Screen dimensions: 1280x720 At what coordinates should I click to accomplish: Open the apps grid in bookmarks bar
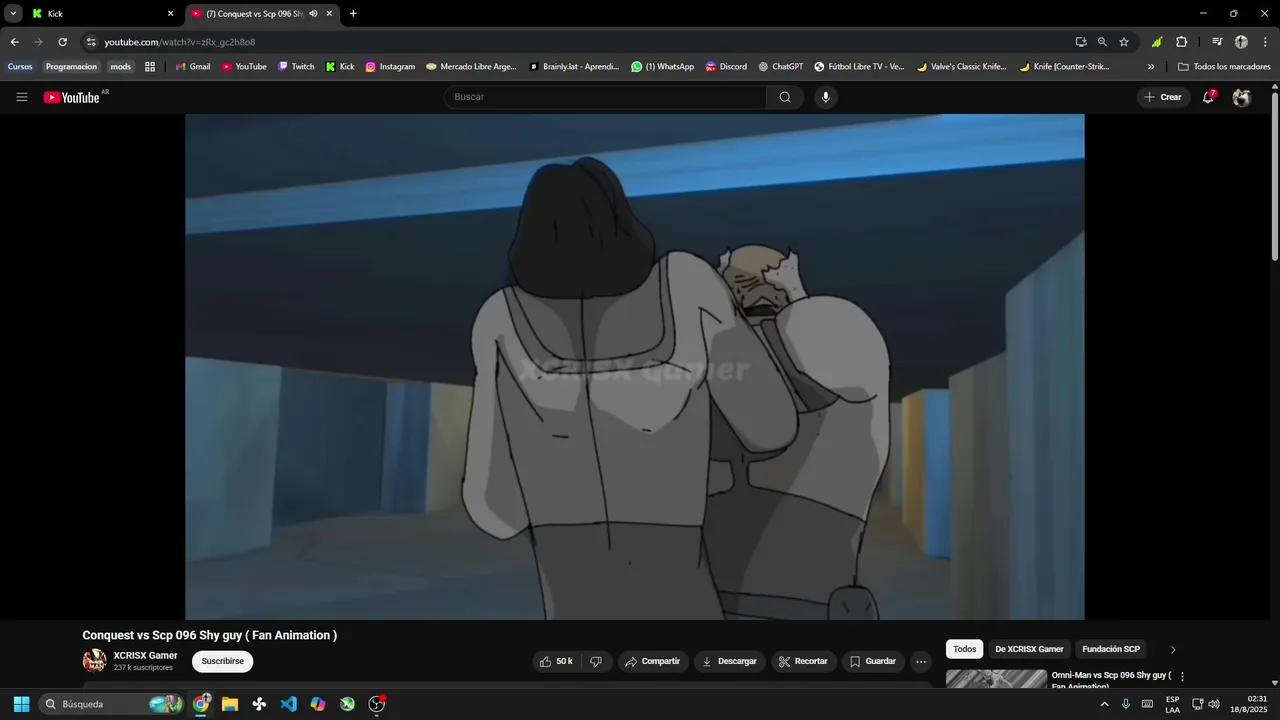(150, 67)
